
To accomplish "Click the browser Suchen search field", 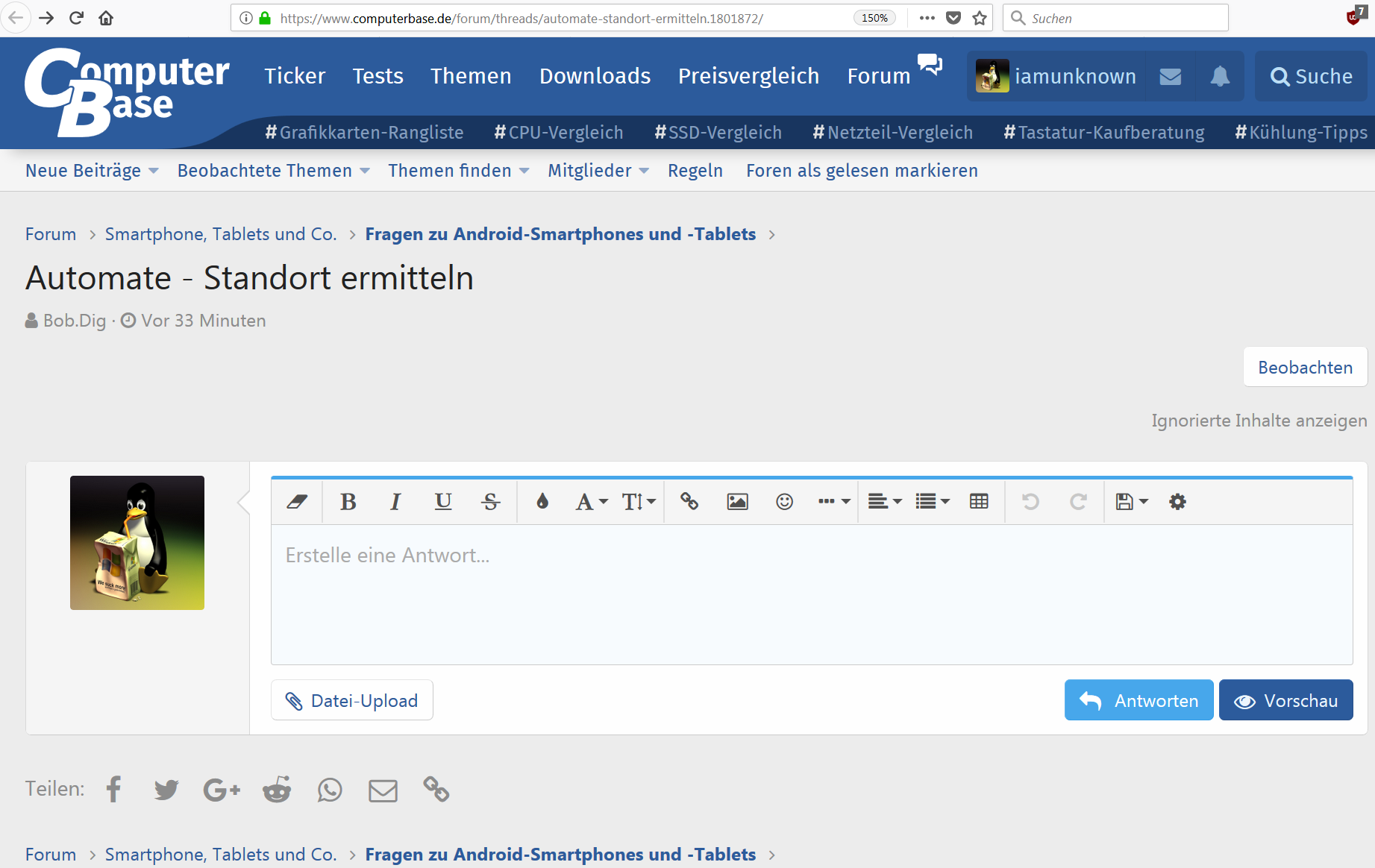I will [1115, 18].
